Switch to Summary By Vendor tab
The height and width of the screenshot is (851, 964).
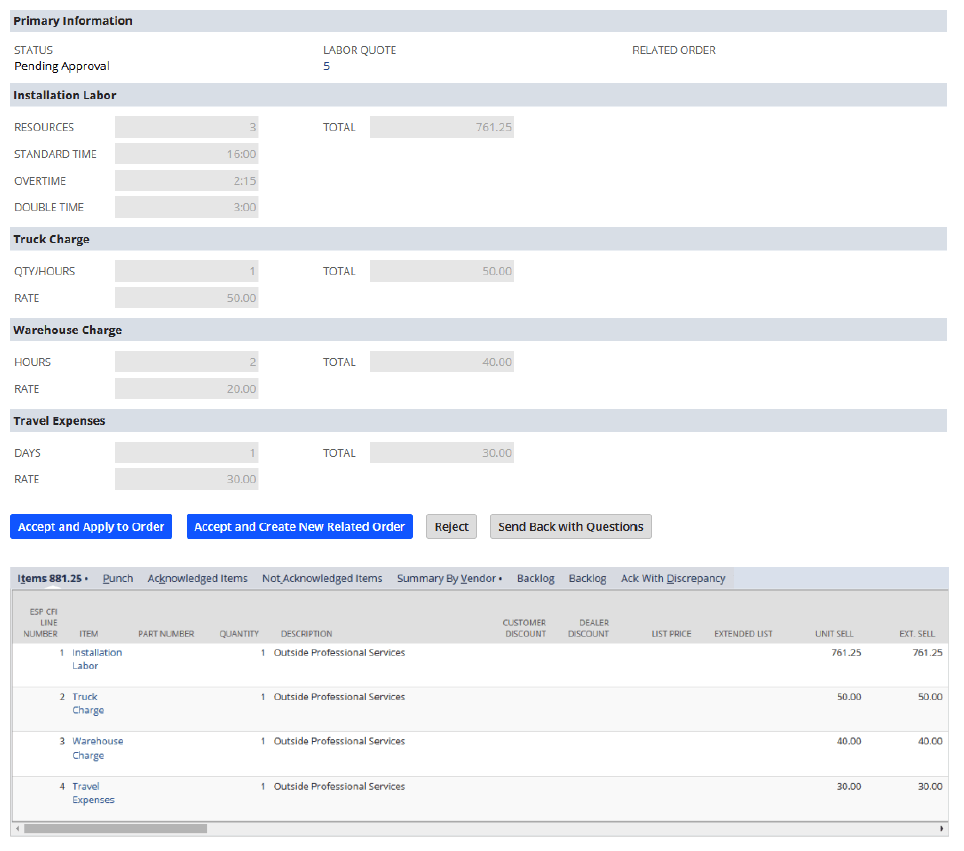[x=449, y=579]
